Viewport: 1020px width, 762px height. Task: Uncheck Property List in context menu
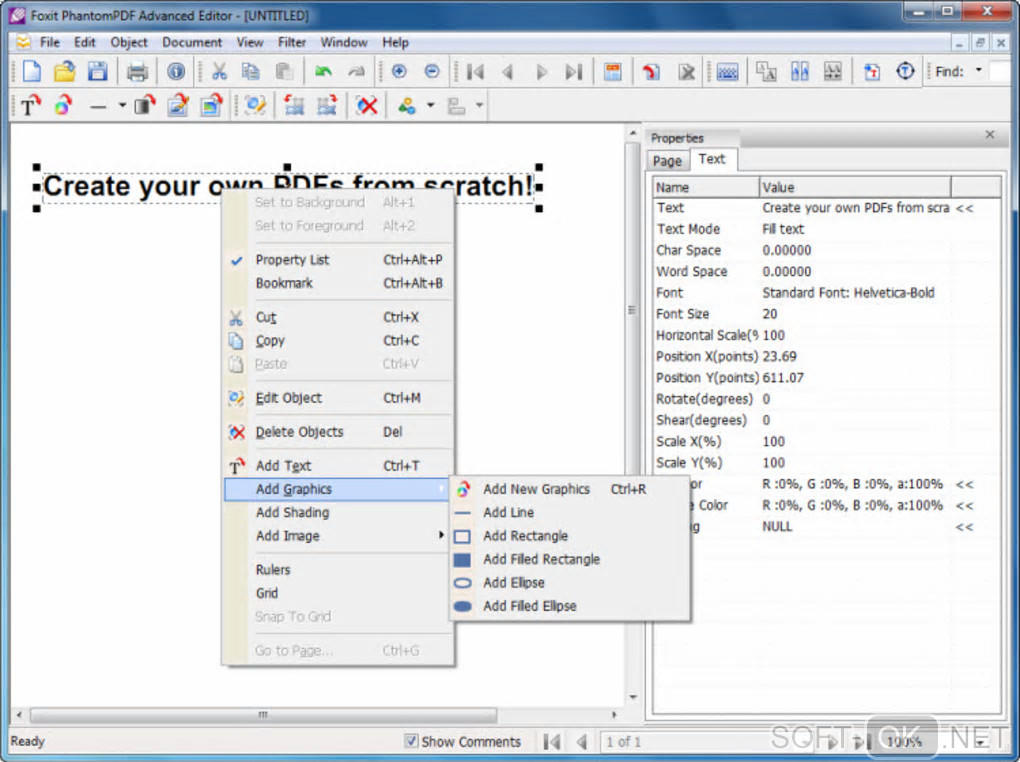coord(292,260)
